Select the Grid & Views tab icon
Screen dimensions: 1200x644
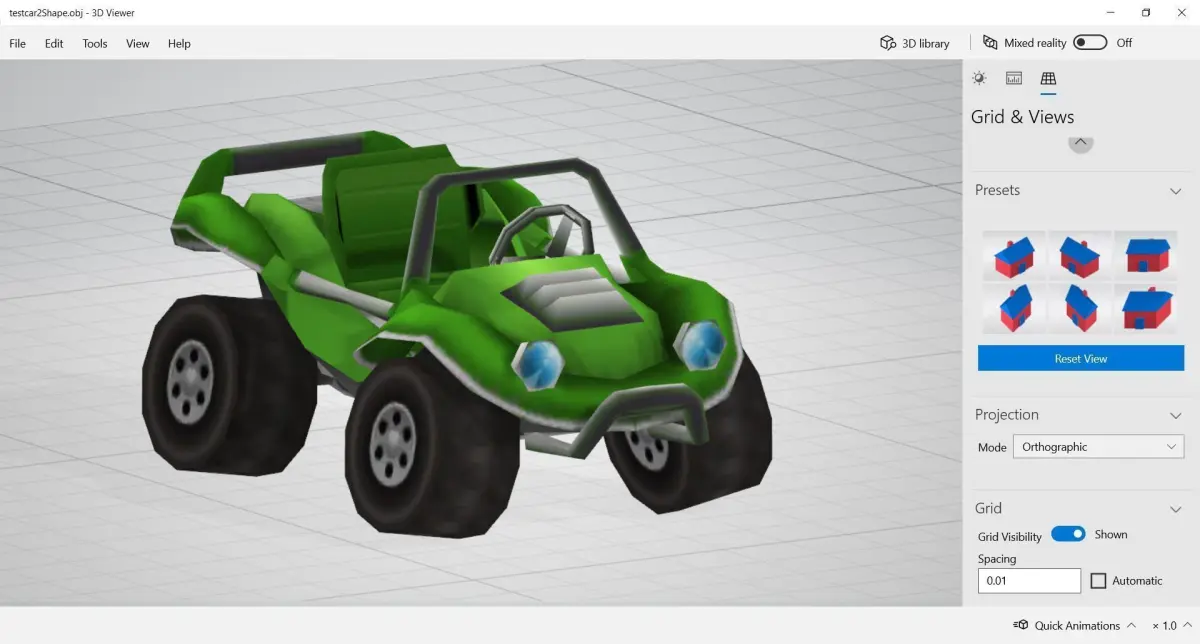click(x=1048, y=78)
